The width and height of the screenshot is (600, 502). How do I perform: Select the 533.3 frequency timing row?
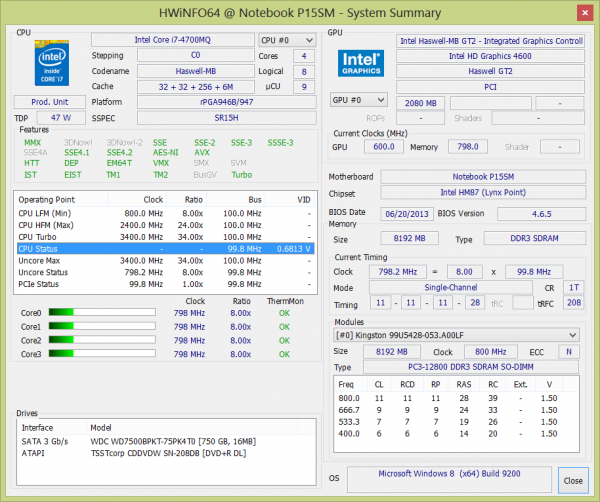tap(456, 422)
